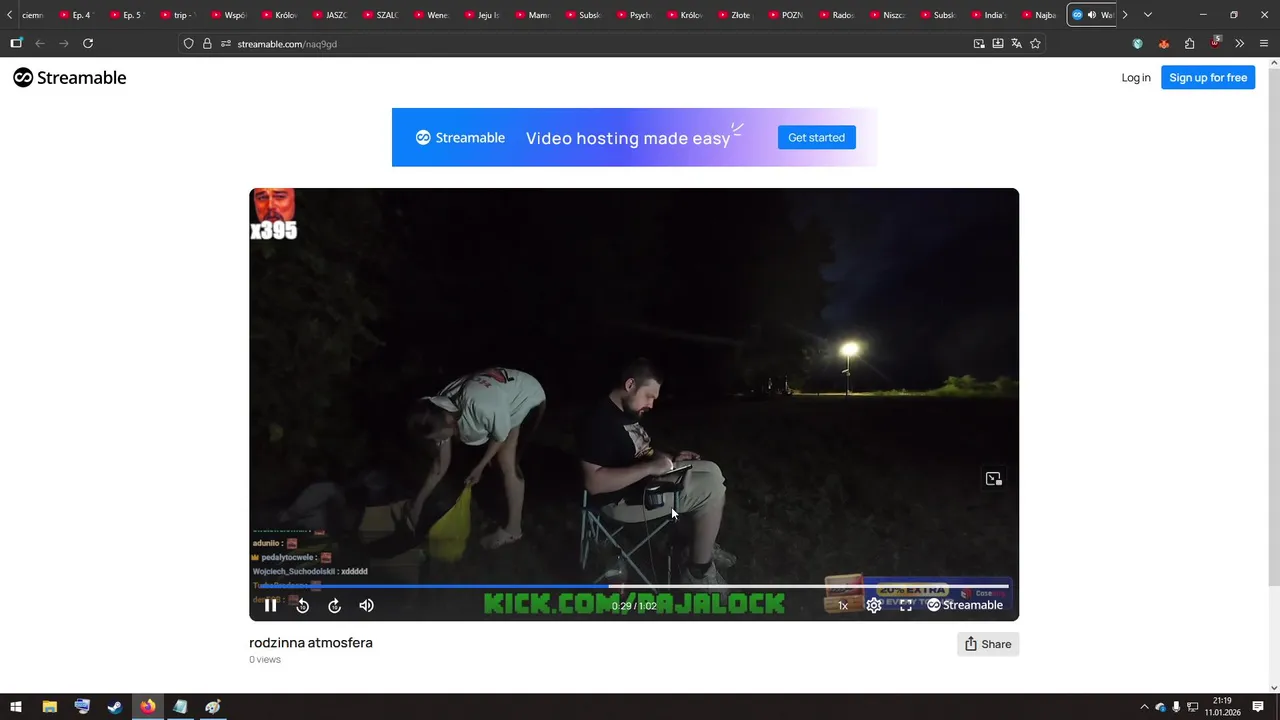1280x720 pixels.
Task: Mute the current tab's audio icon
Action: coord(1091,15)
